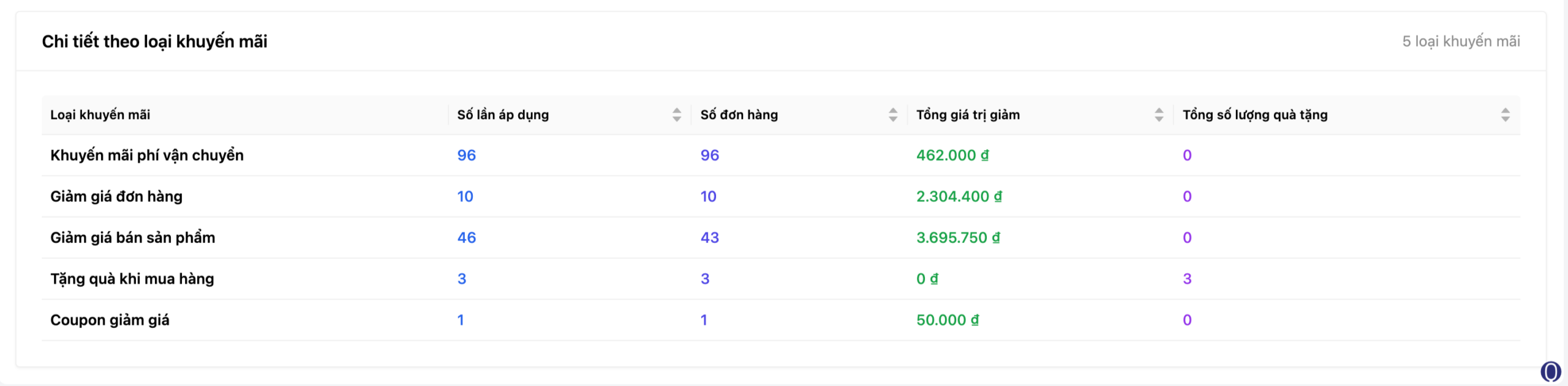
Task: Sort by Tổng số lượng quà tặng icon
Action: point(1505,115)
